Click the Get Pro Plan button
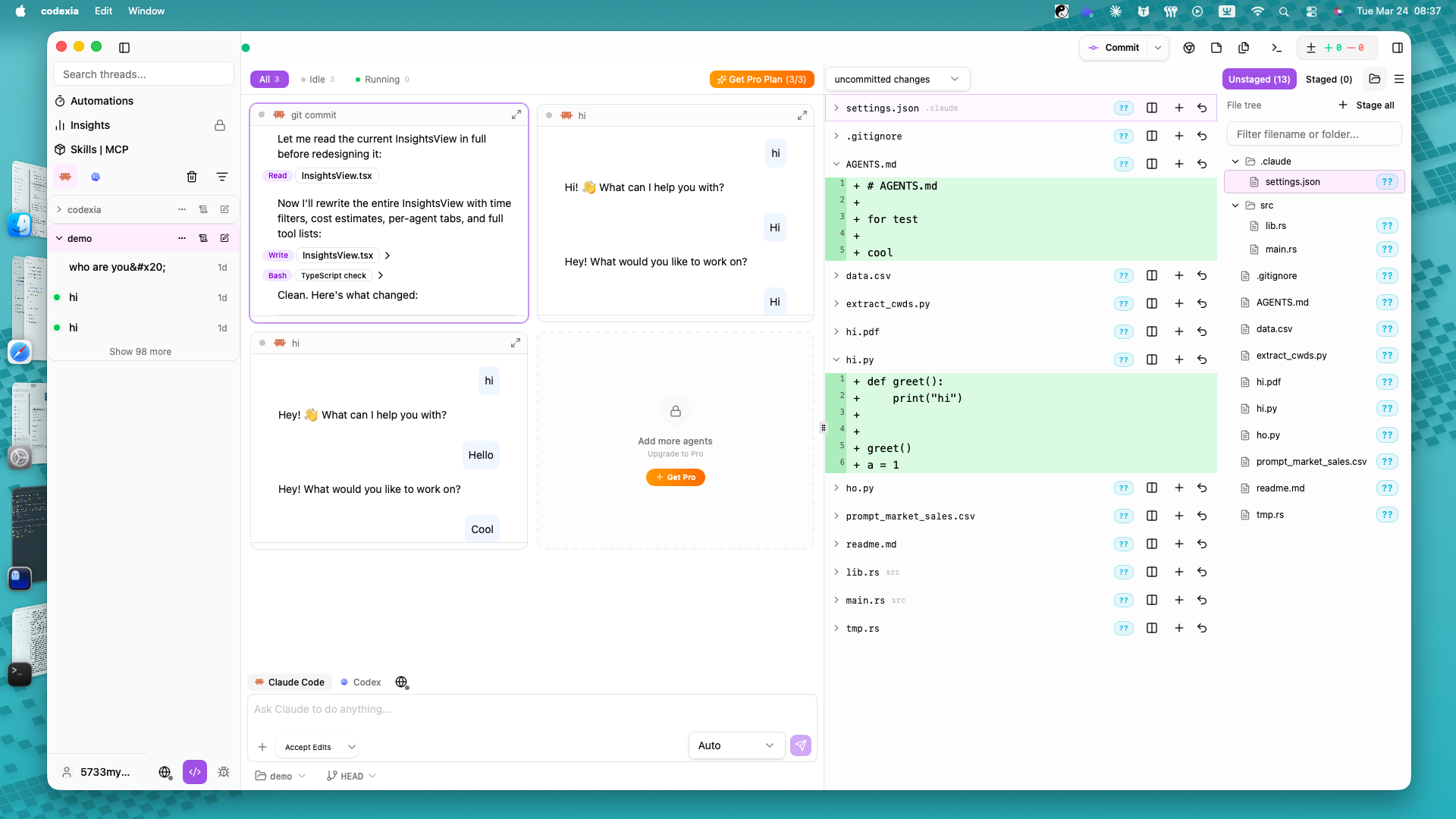The width and height of the screenshot is (1456, 819). (x=761, y=80)
